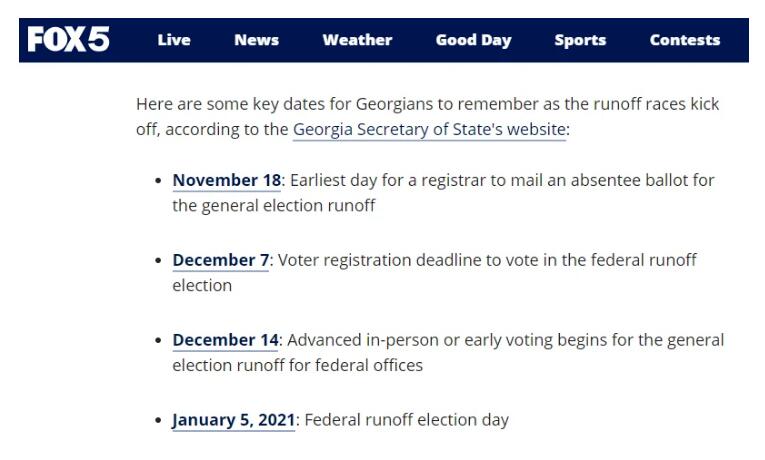Screen dimensions: 765x460
Task: Open the Sports section
Action: [580, 40]
